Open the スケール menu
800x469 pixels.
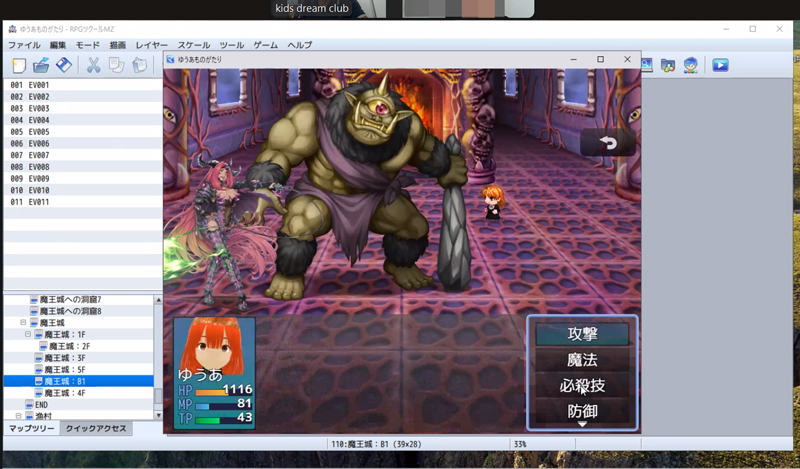193,45
